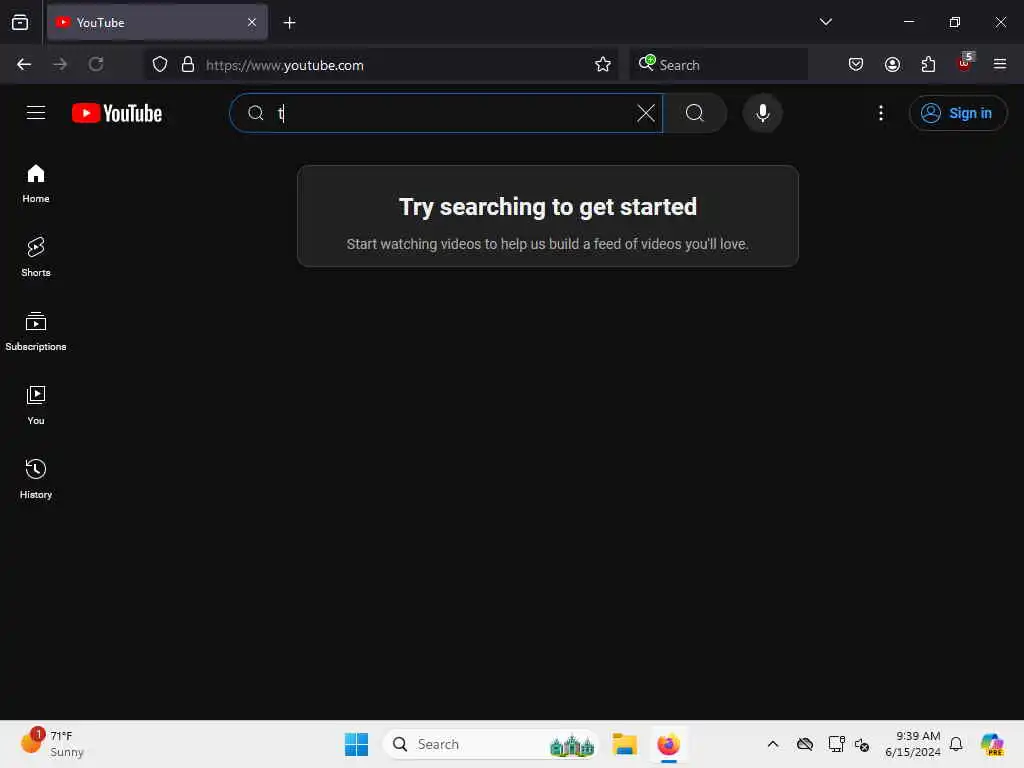The width and height of the screenshot is (1024, 768).
Task: Open the extension icon showing badge 5
Action: (x=965, y=63)
